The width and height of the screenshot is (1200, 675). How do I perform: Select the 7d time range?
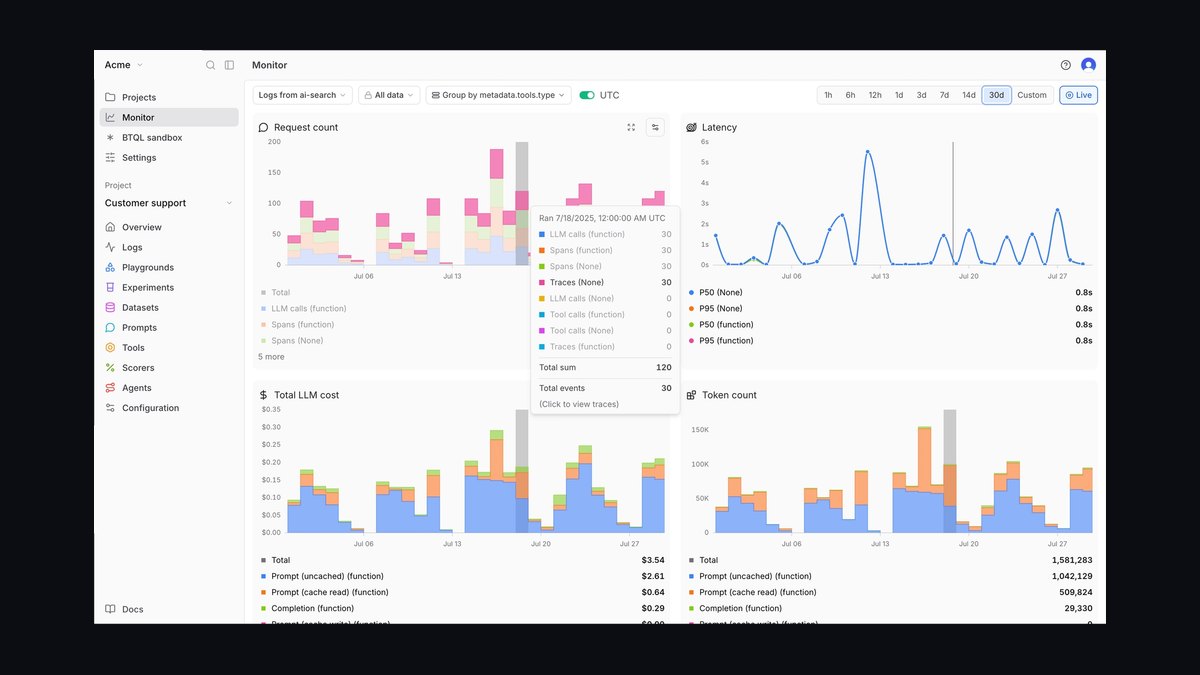click(944, 95)
